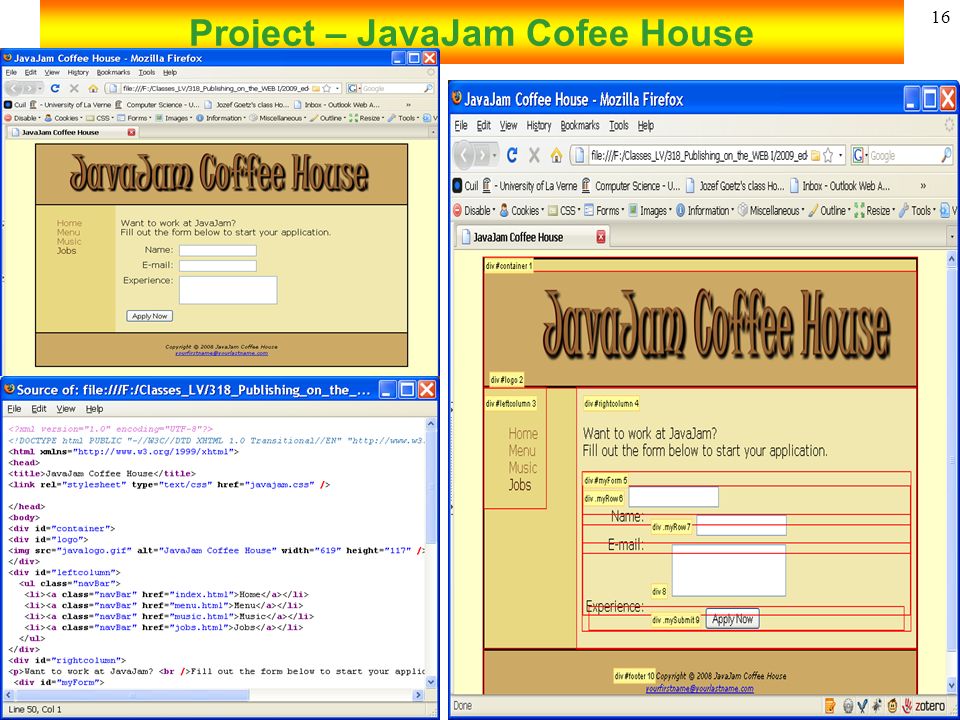The image size is (960, 720).
Task: Click Google search box in large Firefox
Action: [x=904, y=156]
